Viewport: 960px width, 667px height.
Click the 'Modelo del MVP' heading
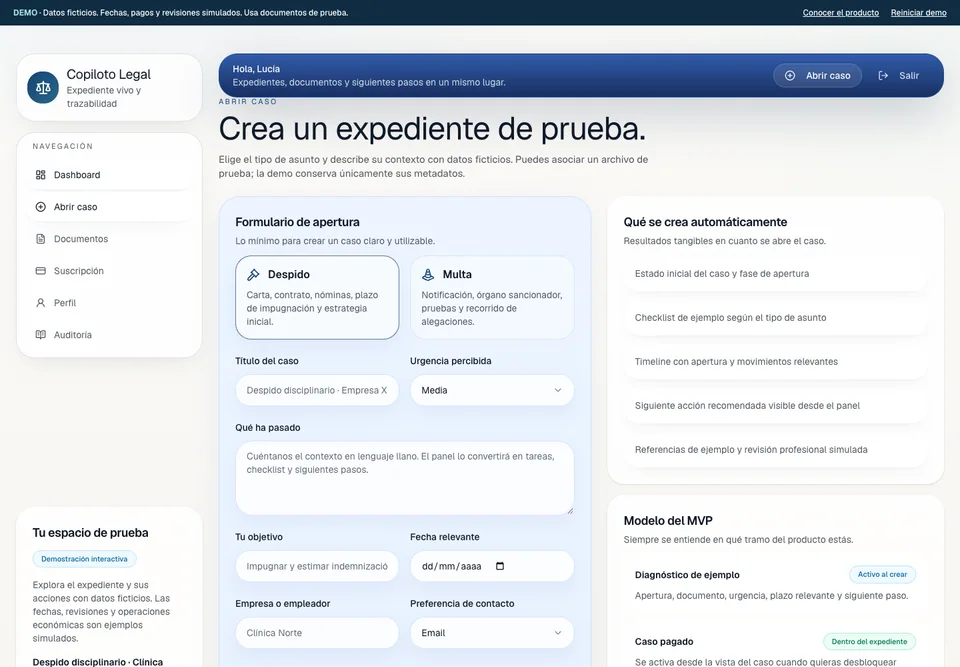click(668, 521)
